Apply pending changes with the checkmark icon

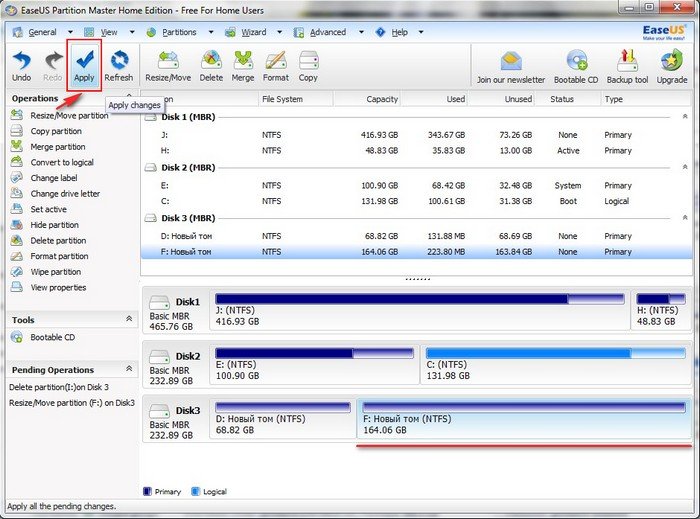84,66
